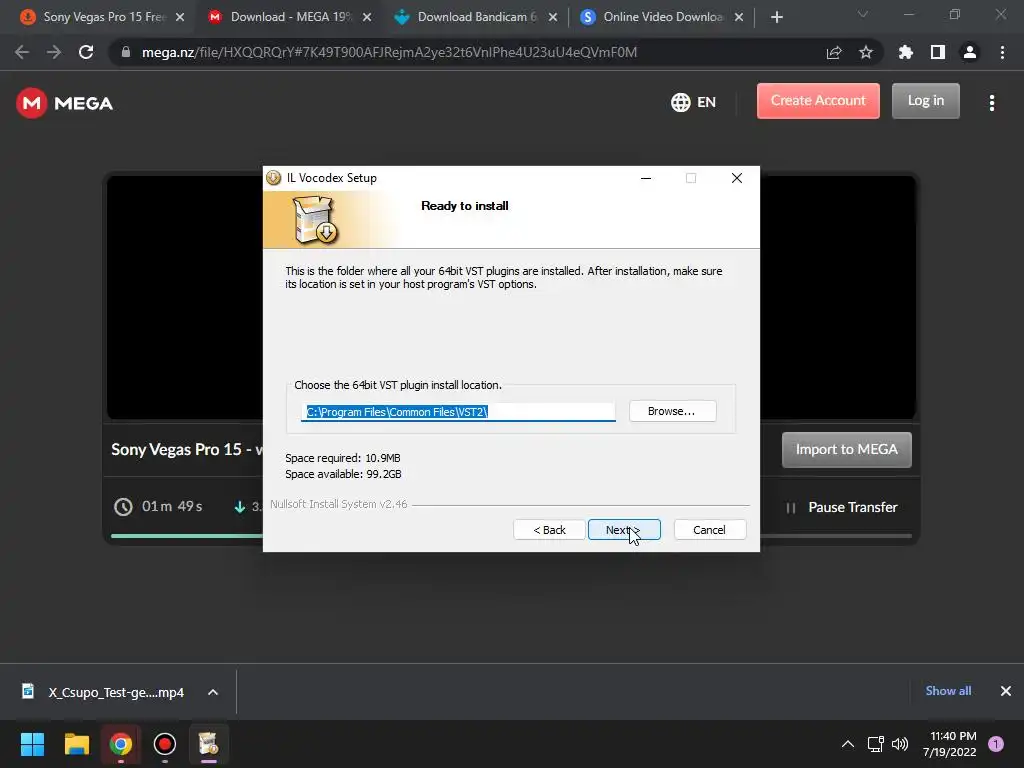Screen dimensions: 1024x768
Task: Click the MEGA download progress bar
Action: pyautogui.click(x=511, y=536)
